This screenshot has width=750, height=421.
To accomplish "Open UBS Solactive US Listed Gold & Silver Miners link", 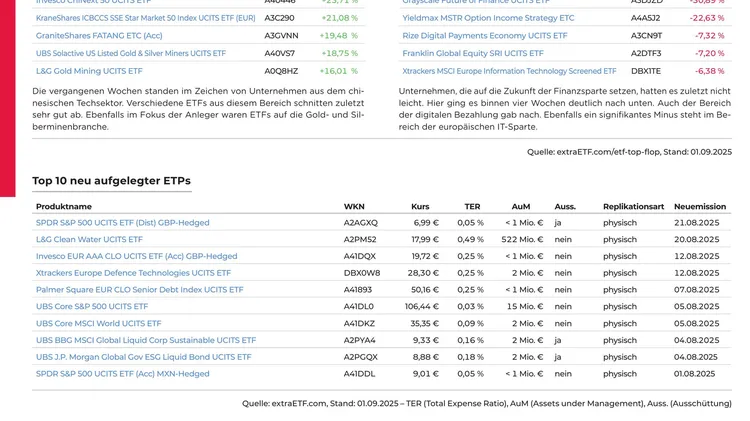I will (x=131, y=54).
